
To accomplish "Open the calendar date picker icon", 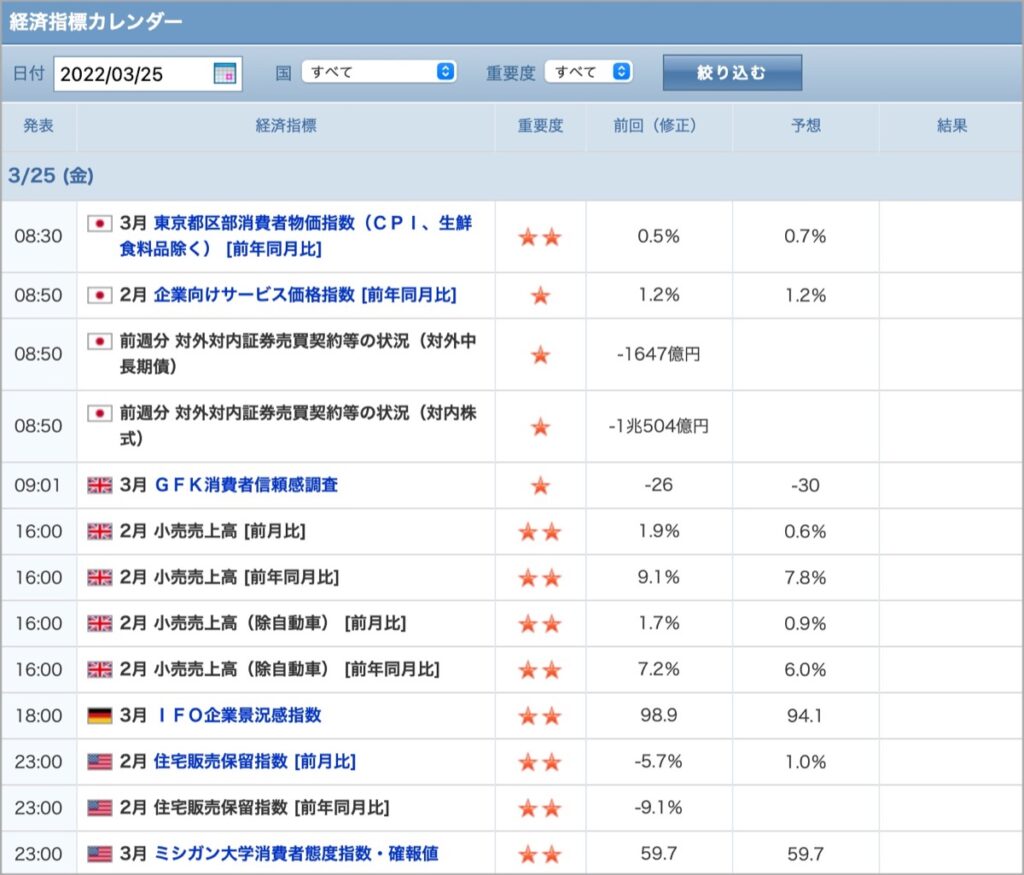I will point(225,73).
